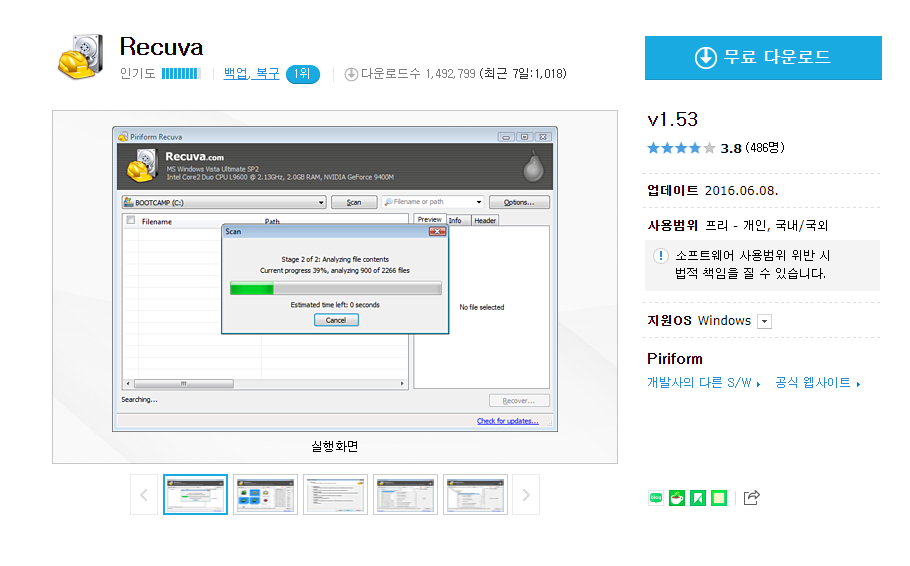The width and height of the screenshot is (910, 566).
Task: Expand the 지원OS Windows dropdown
Action: (764, 321)
